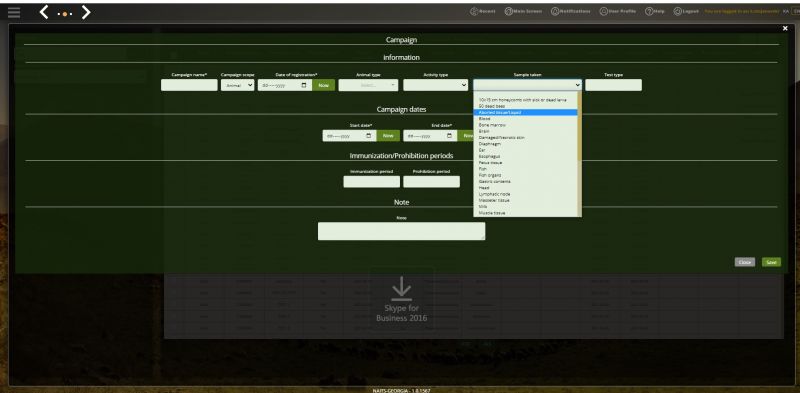Click the End date field

pos(430,136)
